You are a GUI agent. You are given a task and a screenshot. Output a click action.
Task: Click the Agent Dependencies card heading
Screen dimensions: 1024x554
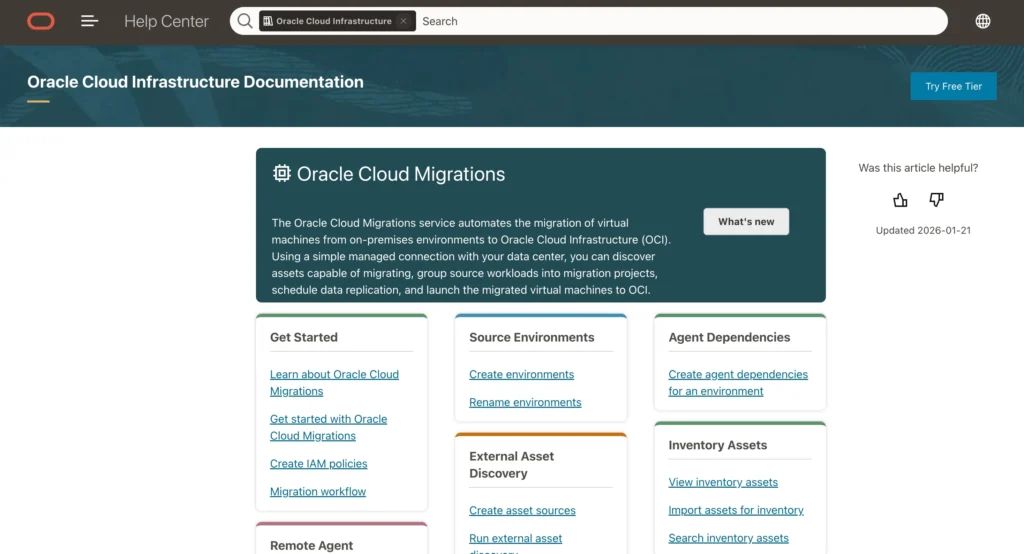coord(729,337)
